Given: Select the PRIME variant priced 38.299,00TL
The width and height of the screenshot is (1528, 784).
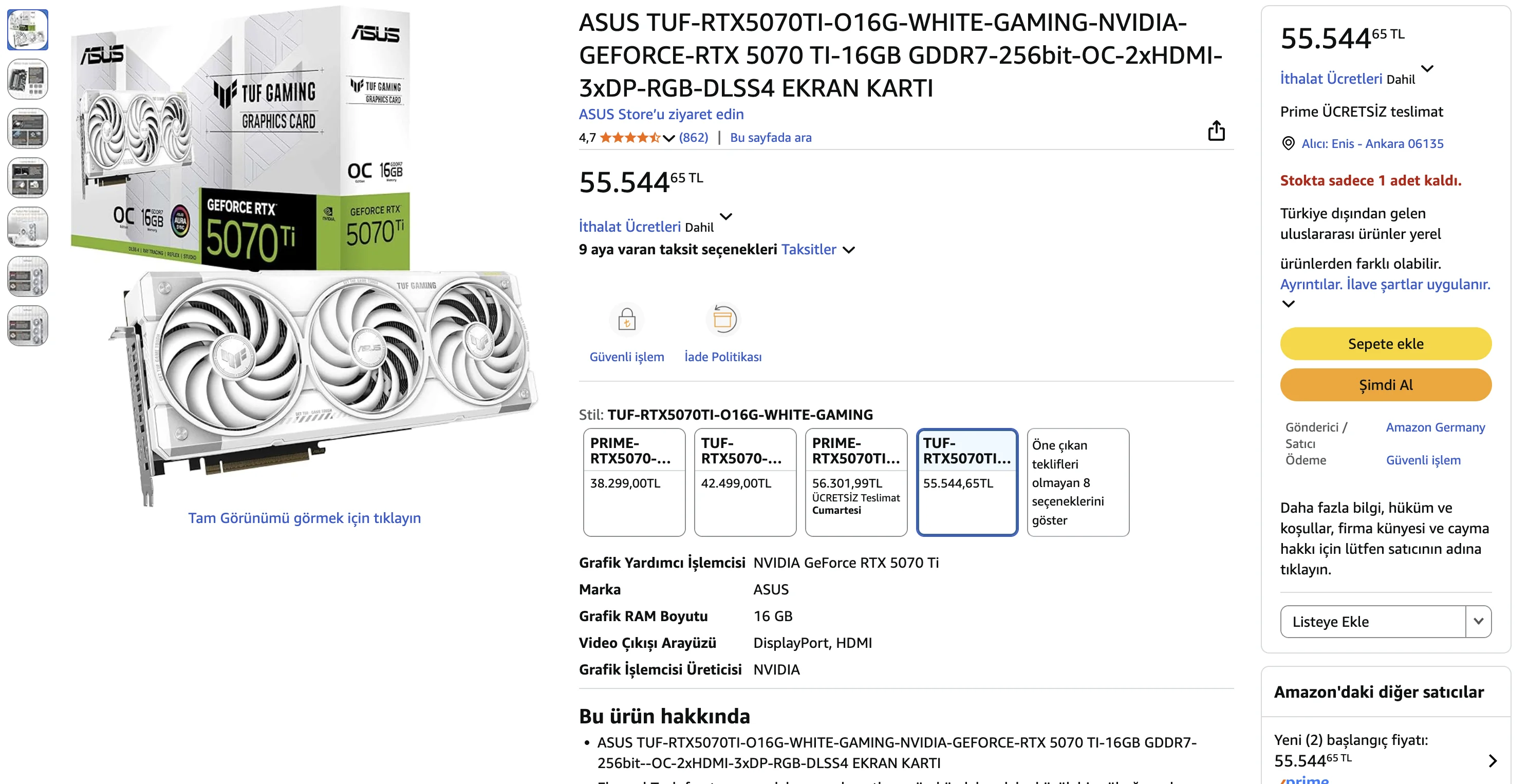Looking at the screenshot, I should click(x=633, y=482).
